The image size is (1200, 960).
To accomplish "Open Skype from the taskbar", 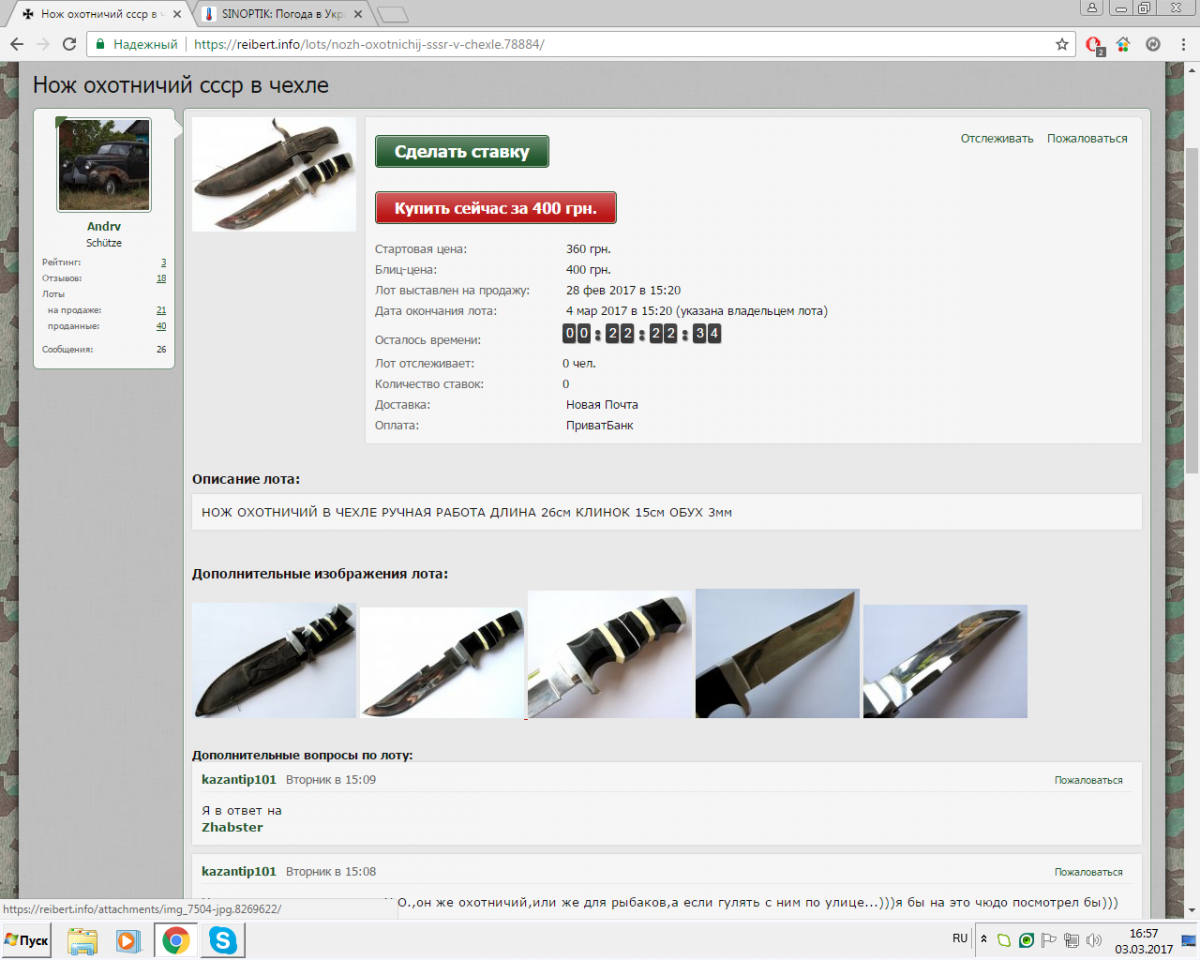I will 223,941.
